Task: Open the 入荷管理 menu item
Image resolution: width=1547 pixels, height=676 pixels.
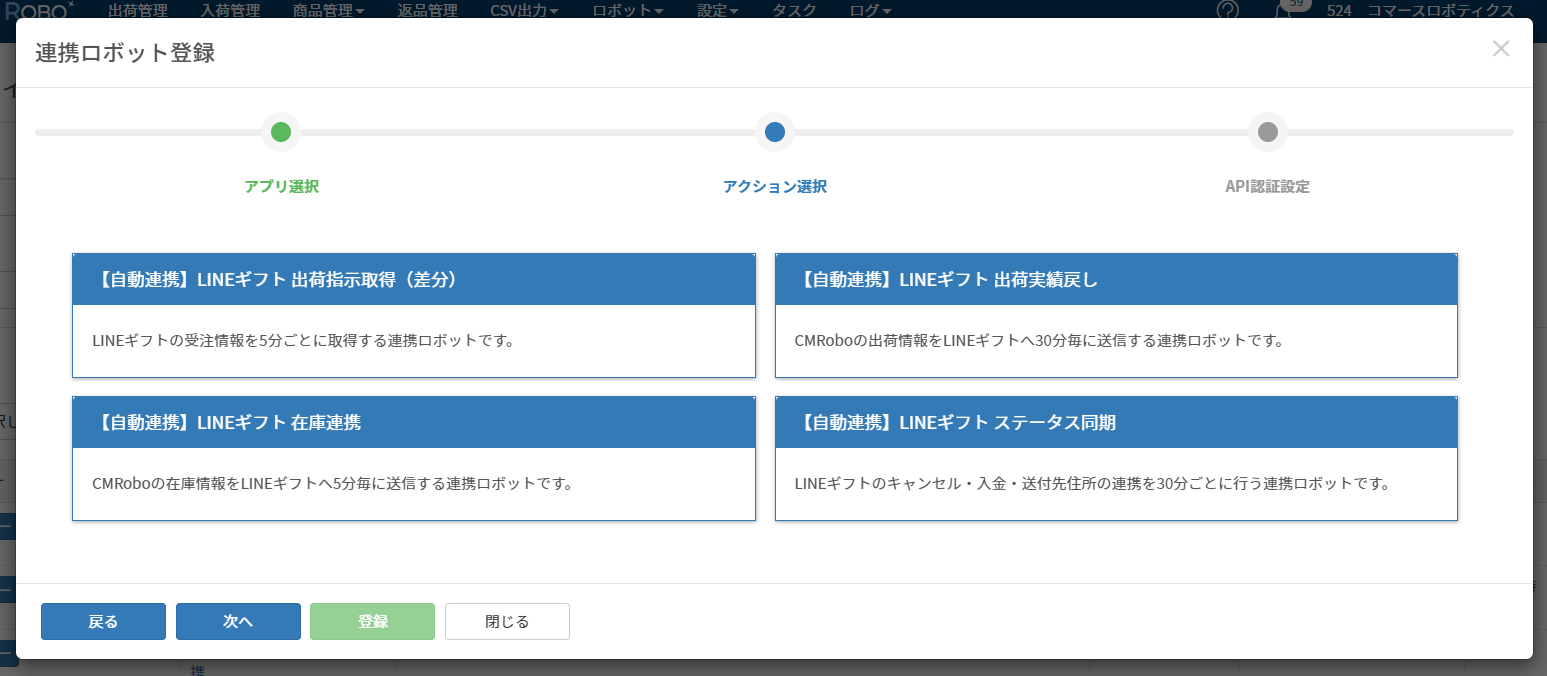Action: 230,11
